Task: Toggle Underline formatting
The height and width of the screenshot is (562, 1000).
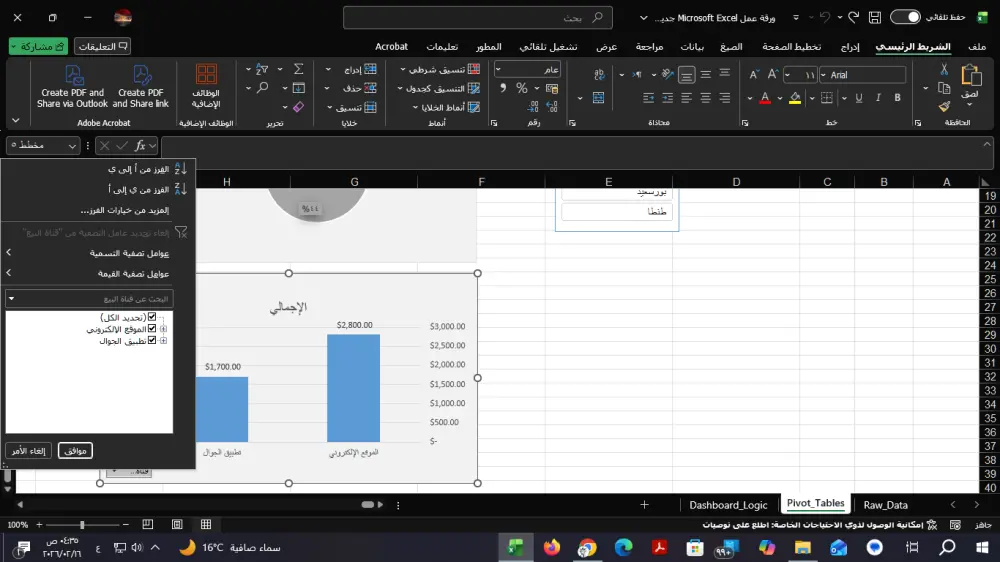Action: 859,98
